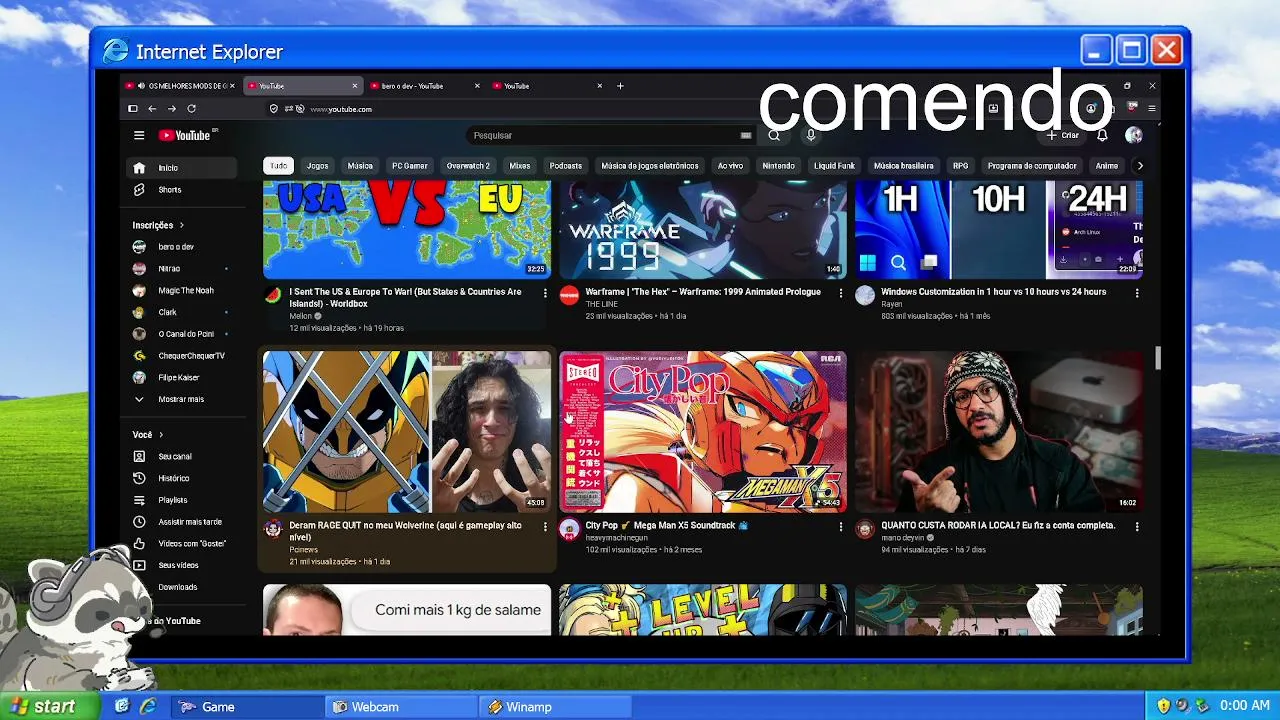Click the YouTube logo
Screen dimensions: 1280x720
[x=187, y=135]
